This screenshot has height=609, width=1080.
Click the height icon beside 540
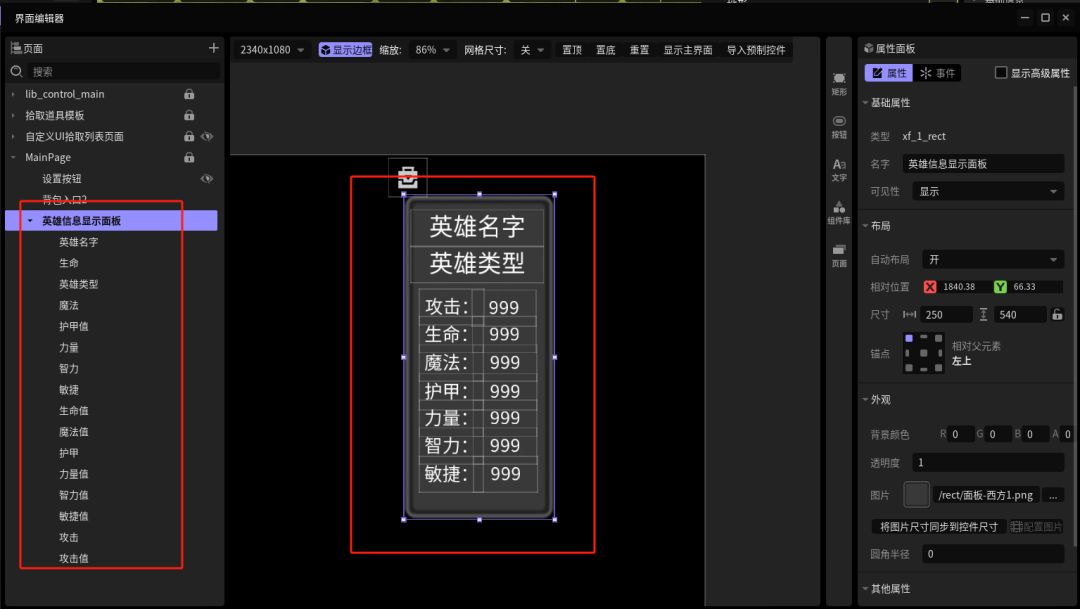[984, 315]
